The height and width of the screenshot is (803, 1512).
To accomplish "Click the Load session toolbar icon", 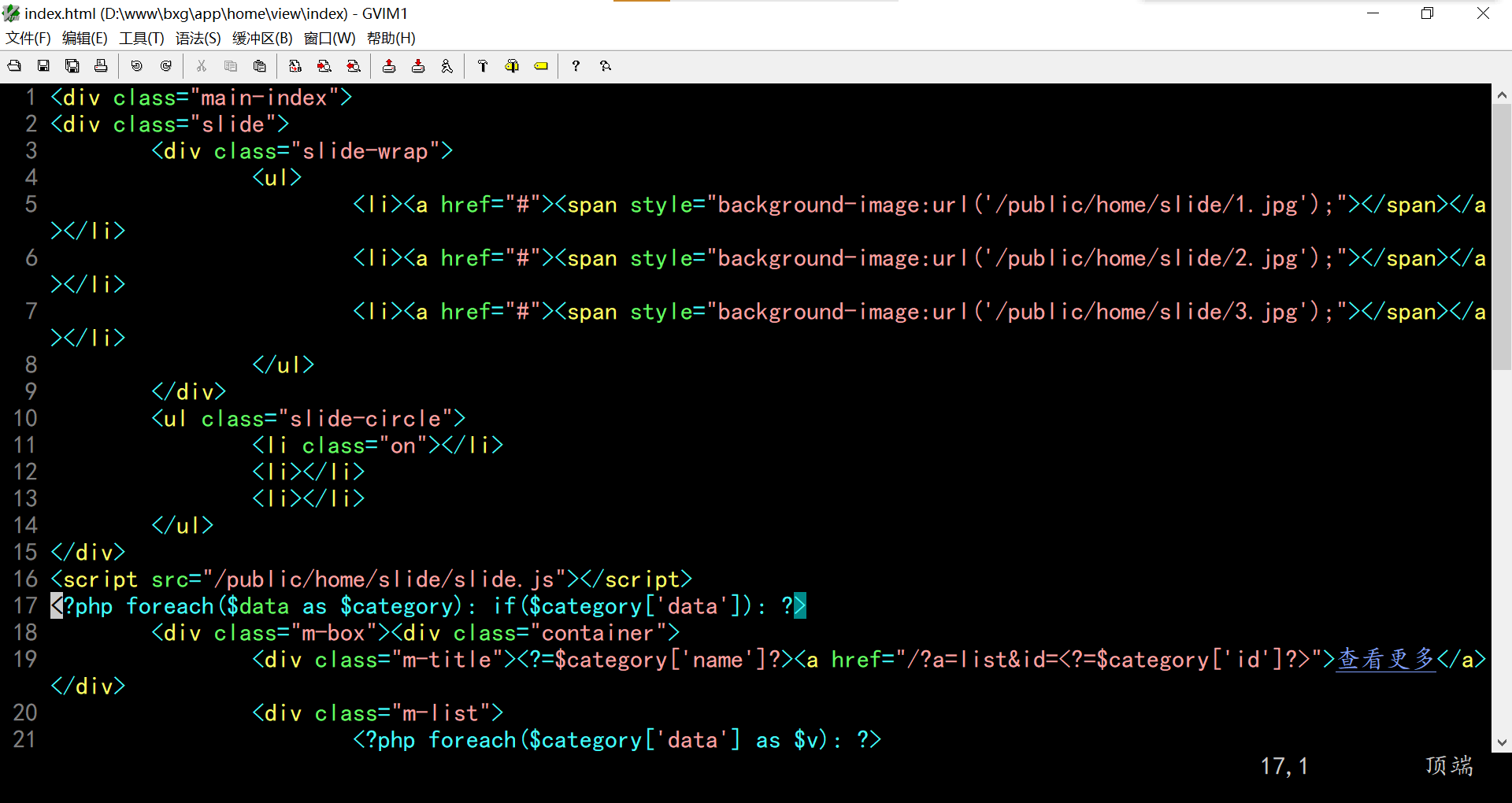I will (389, 66).
